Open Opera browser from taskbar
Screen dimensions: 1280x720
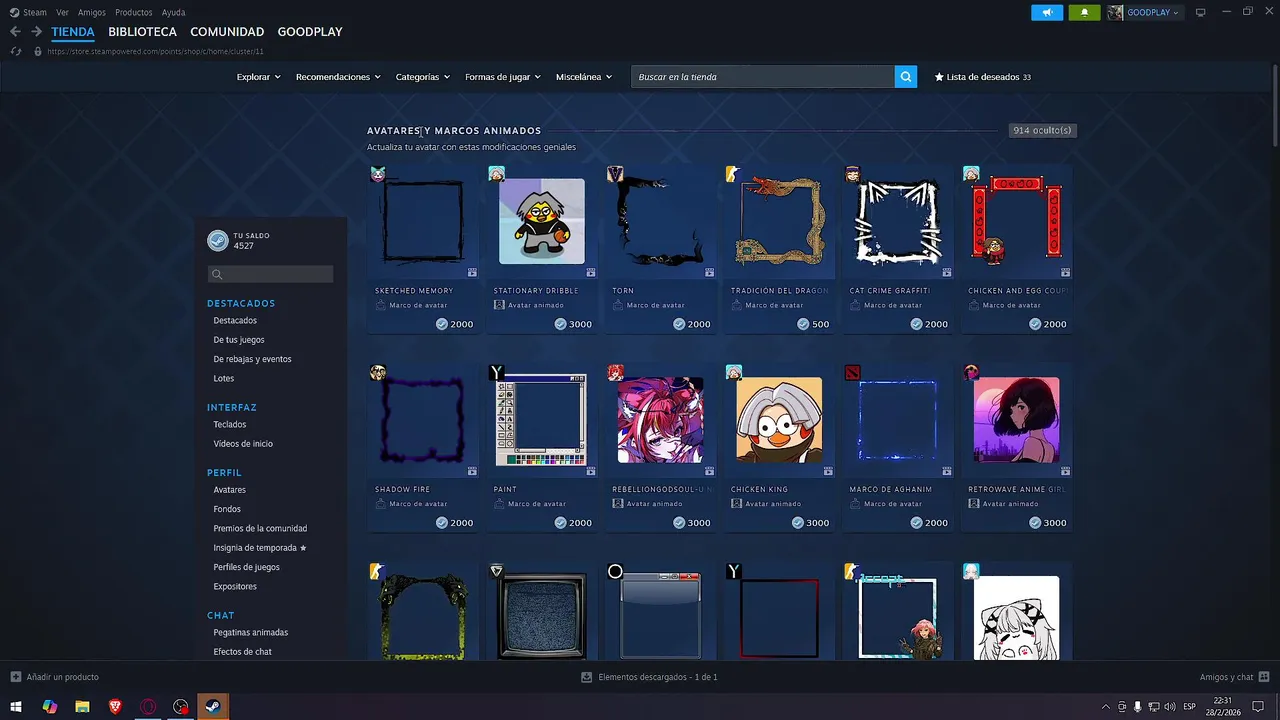(x=148, y=707)
